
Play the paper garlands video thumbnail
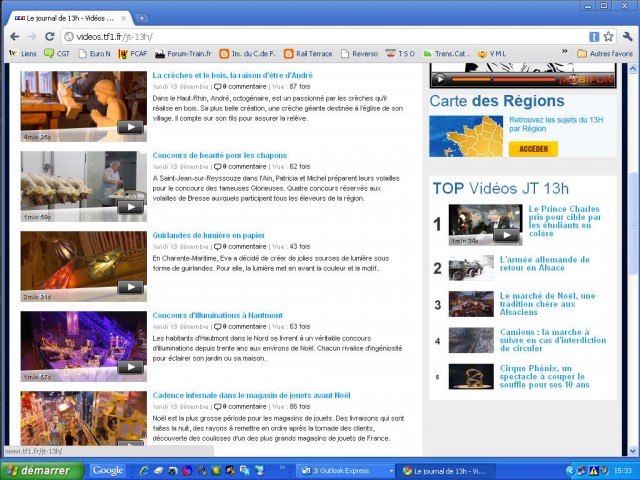[x=84, y=266]
